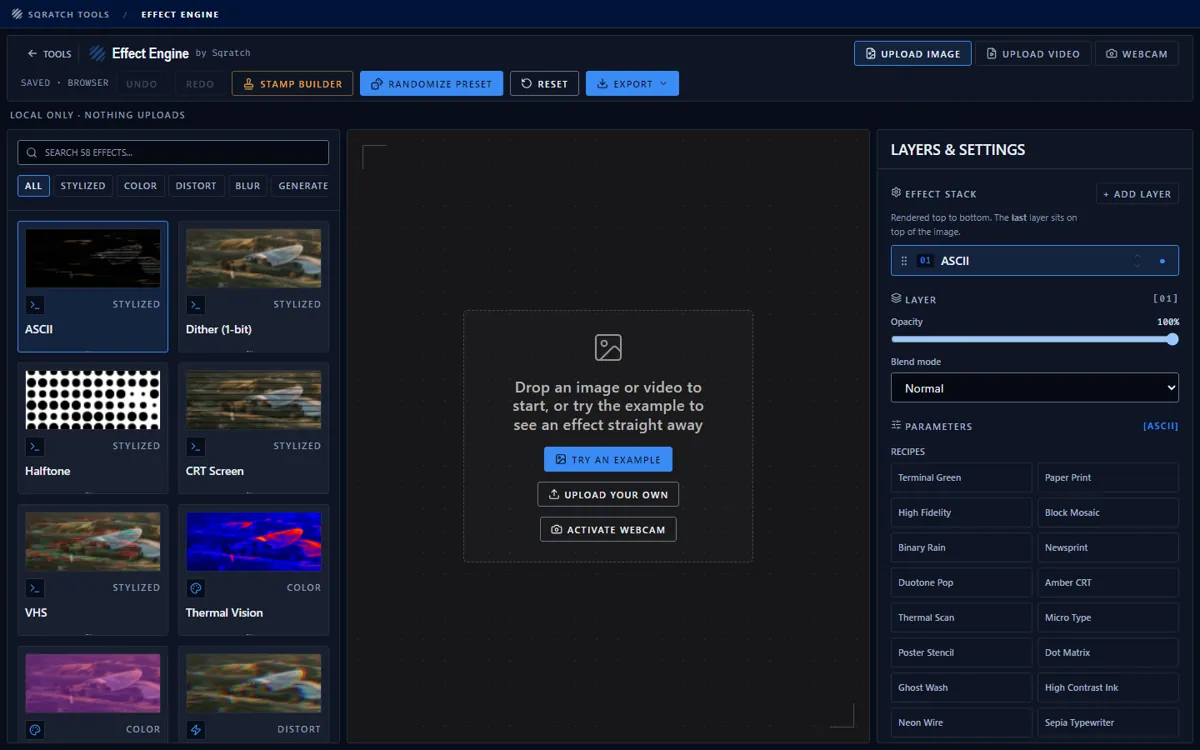Viewport: 1200px width, 750px height.
Task: Click the Undo button
Action: (142, 84)
